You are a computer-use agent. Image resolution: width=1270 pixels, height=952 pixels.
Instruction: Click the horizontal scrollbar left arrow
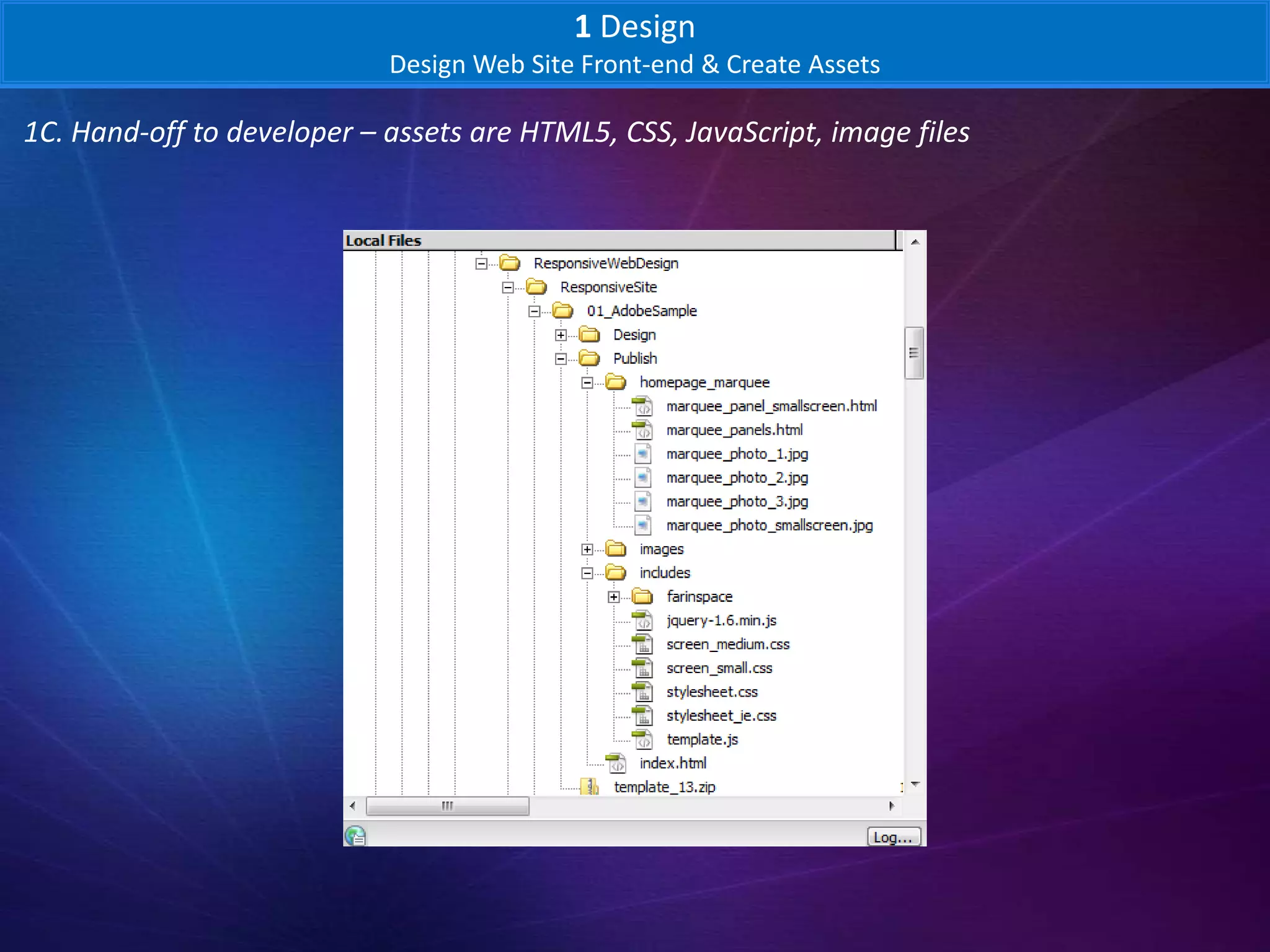click(353, 806)
